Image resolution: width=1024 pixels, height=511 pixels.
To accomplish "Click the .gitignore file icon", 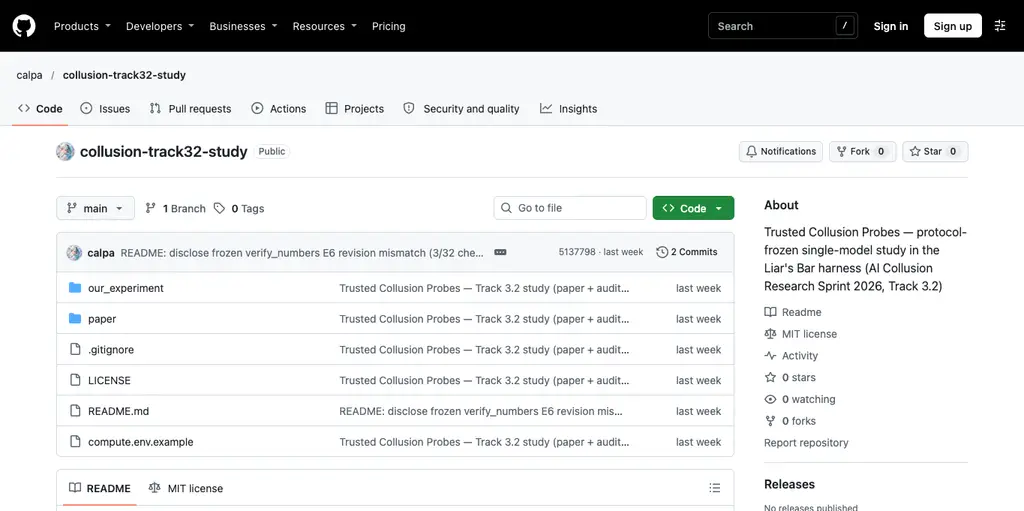I will [75, 350].
